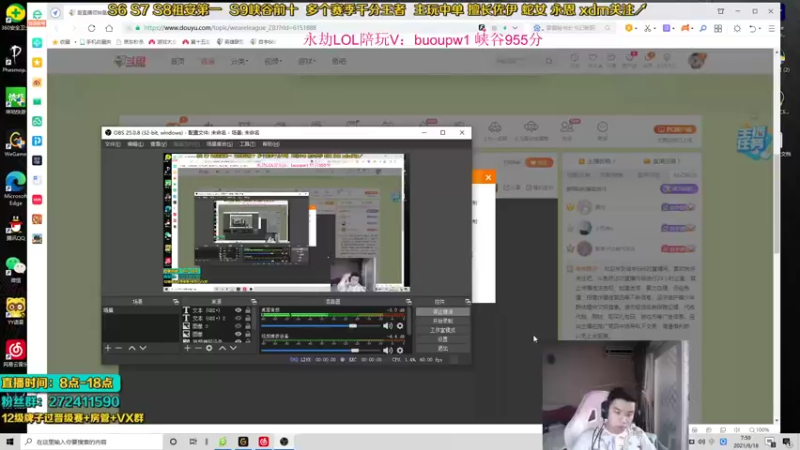Remove the selected scene with the minus icon
This screenshot has height=450, width=800.
coord(119,348)
